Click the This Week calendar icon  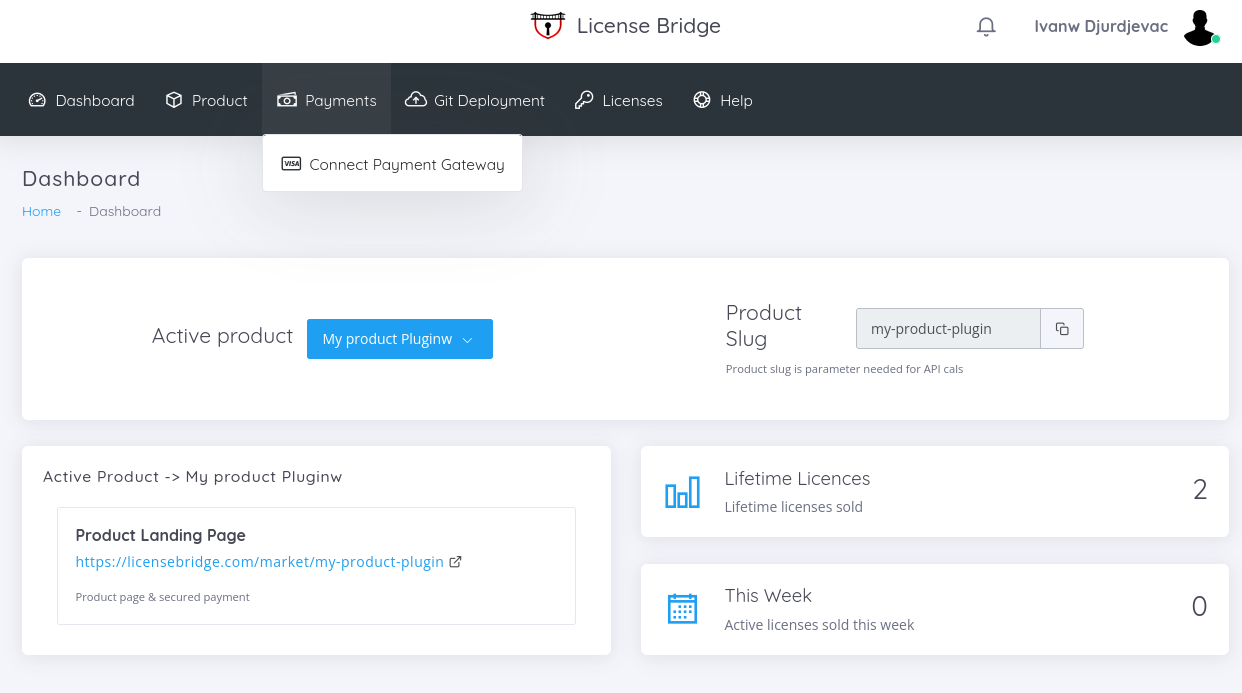(682, 609)
